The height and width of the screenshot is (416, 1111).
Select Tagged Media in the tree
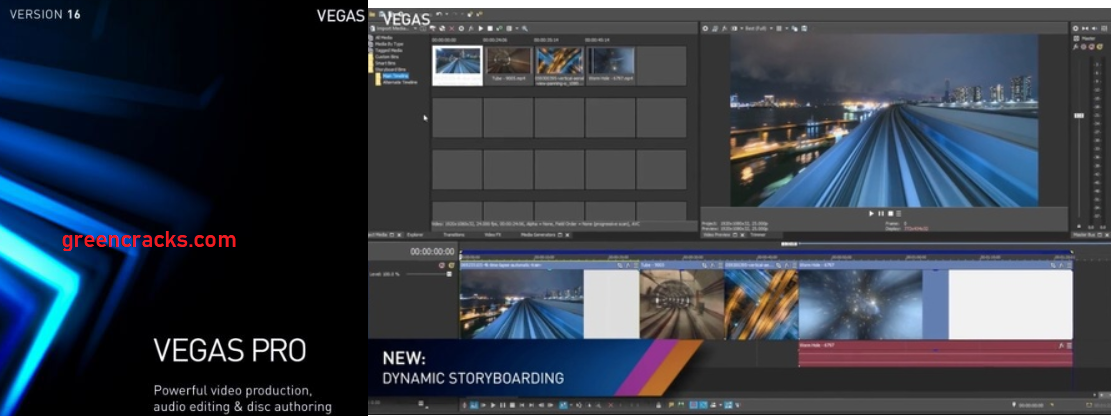pos(388,50)
